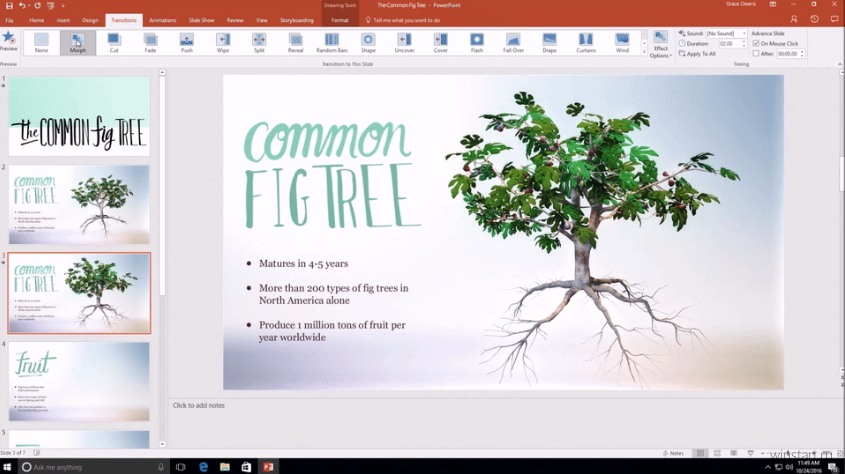Click the Undo arrow icon
The width and height of the screenshot is (845, 474).
pos(22,5)
